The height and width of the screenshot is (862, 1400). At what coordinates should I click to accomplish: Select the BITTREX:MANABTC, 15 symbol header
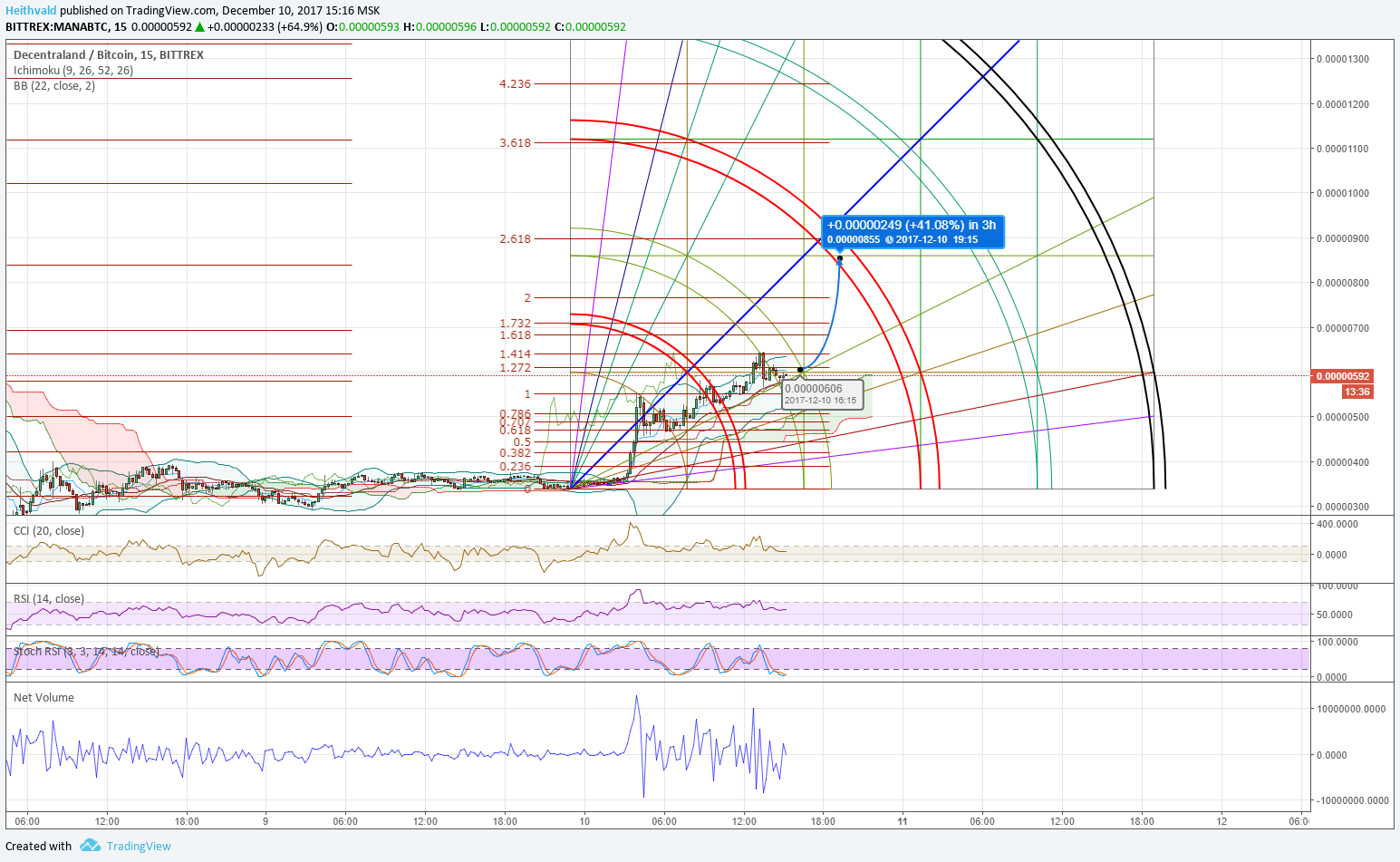(66, 26)
